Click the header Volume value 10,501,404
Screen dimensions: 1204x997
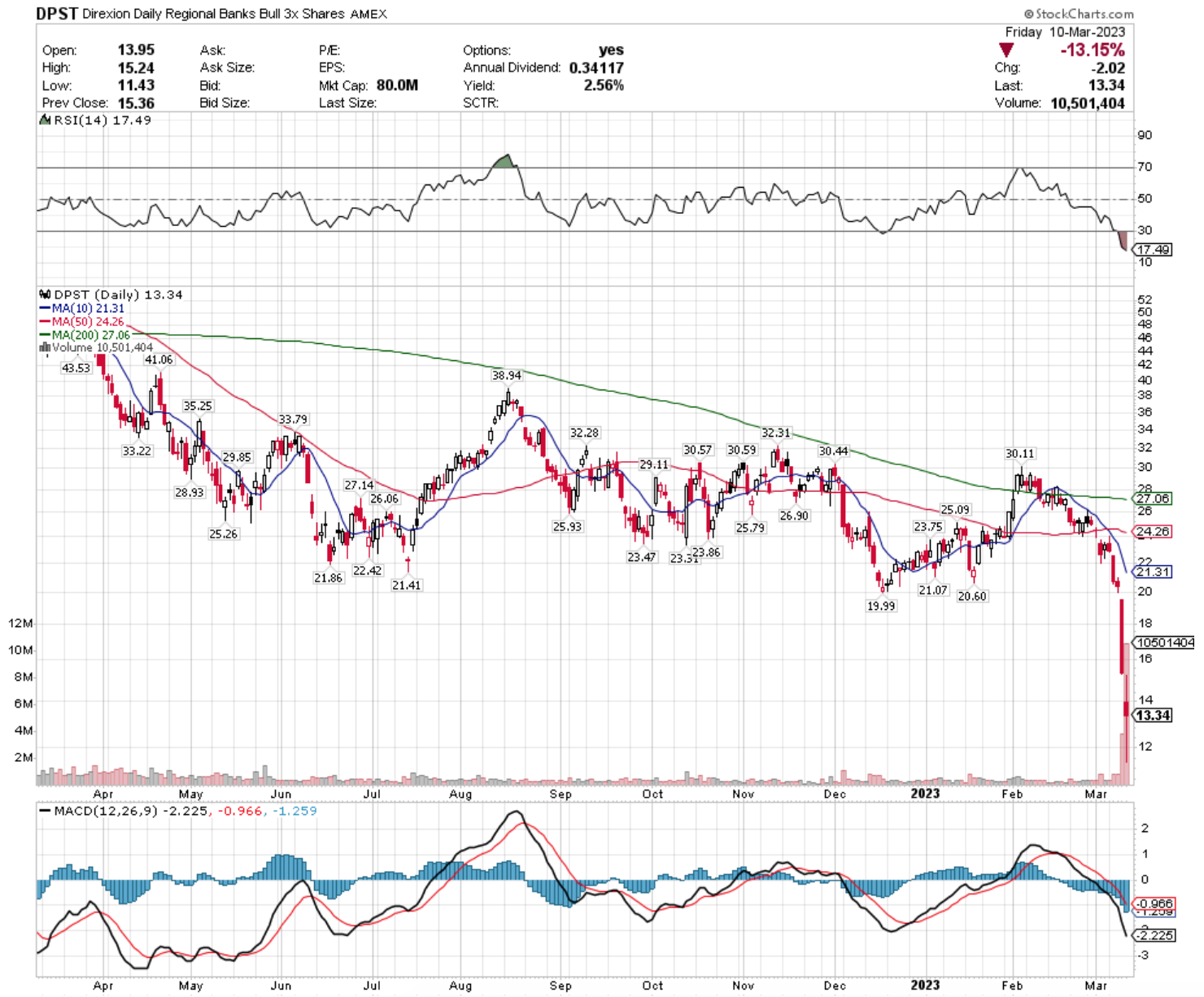[x=1087, y=103]
